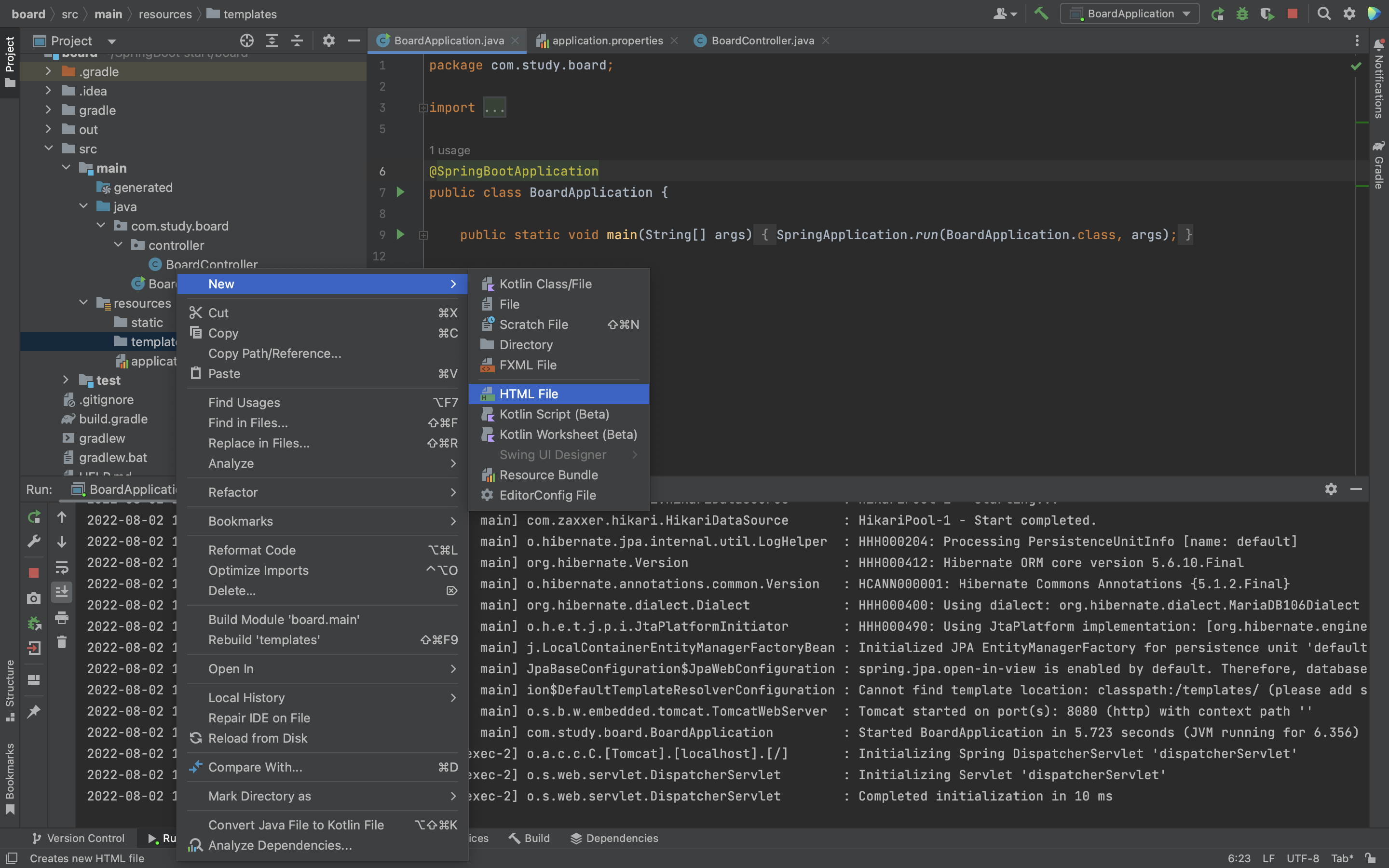Choose Reformat Code in context menu
This screenshot has height=868, width=1389.
pos(252,550)
